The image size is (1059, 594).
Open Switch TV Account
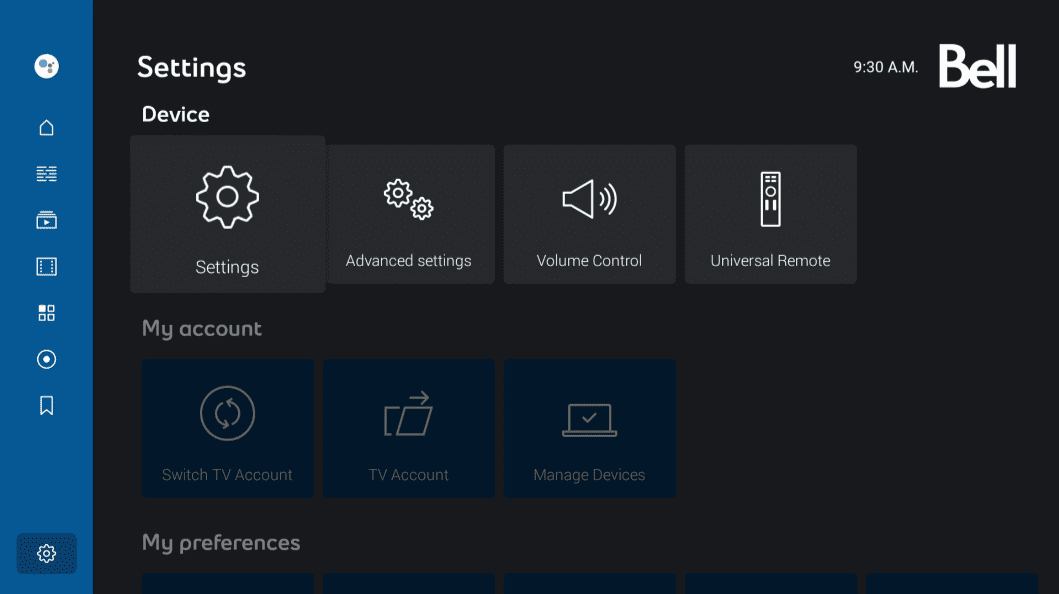(227, 428)
